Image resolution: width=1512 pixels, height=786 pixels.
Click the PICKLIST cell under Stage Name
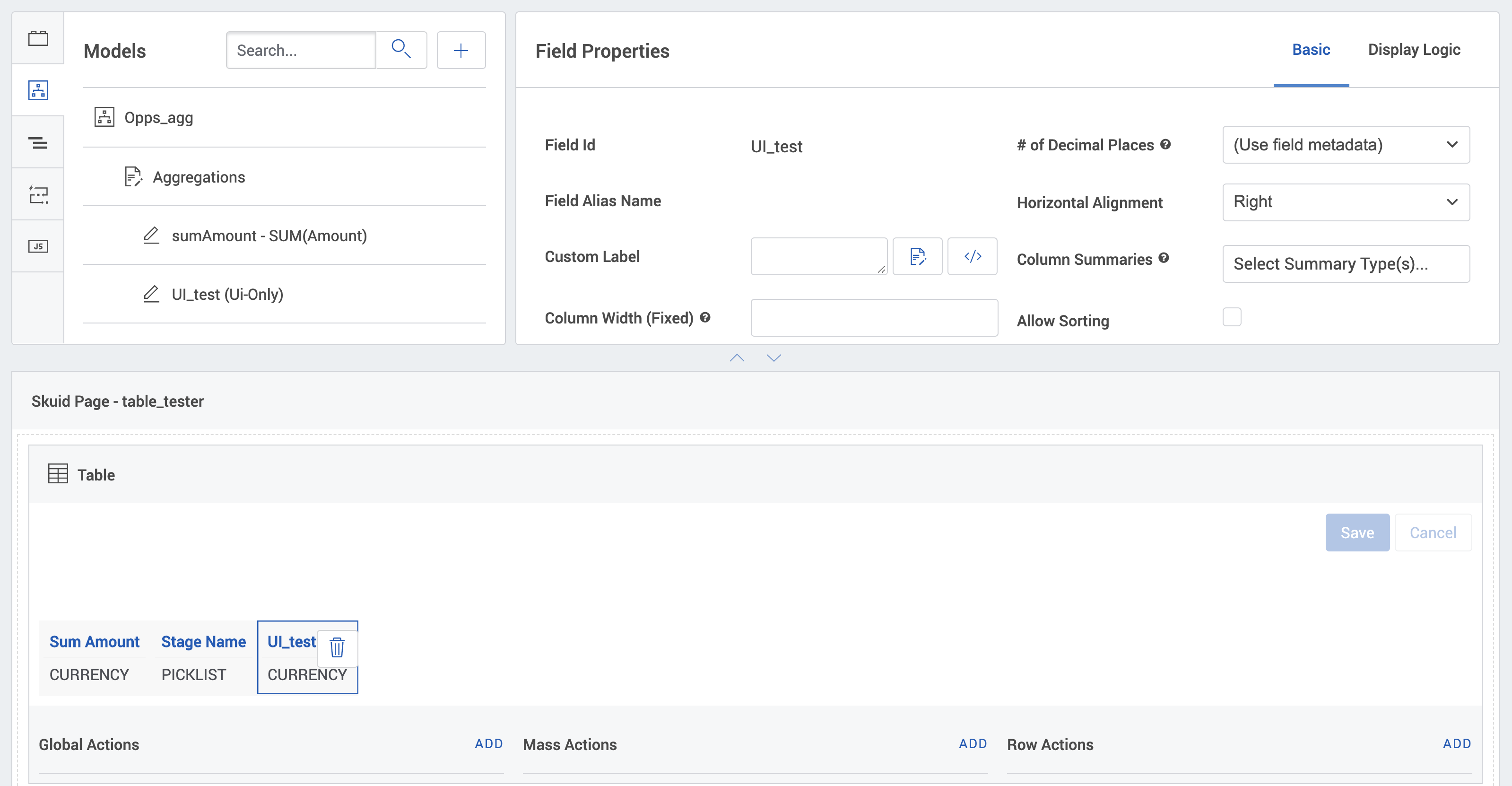click(x=194, y=674)
